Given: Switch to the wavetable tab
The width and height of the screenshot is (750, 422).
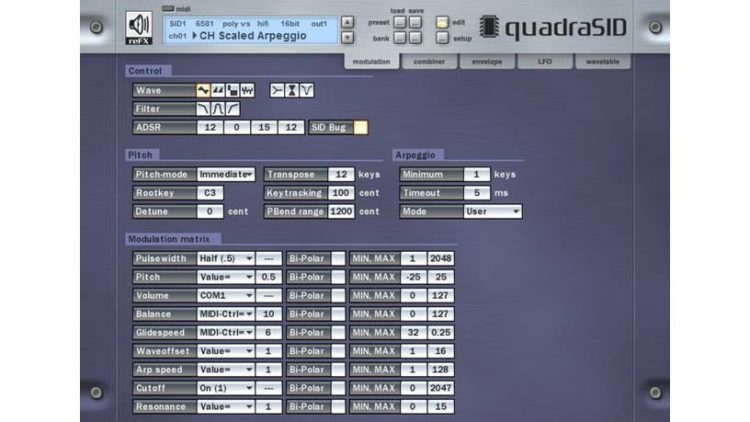Looking at the screenshot, I should [603, 62].
